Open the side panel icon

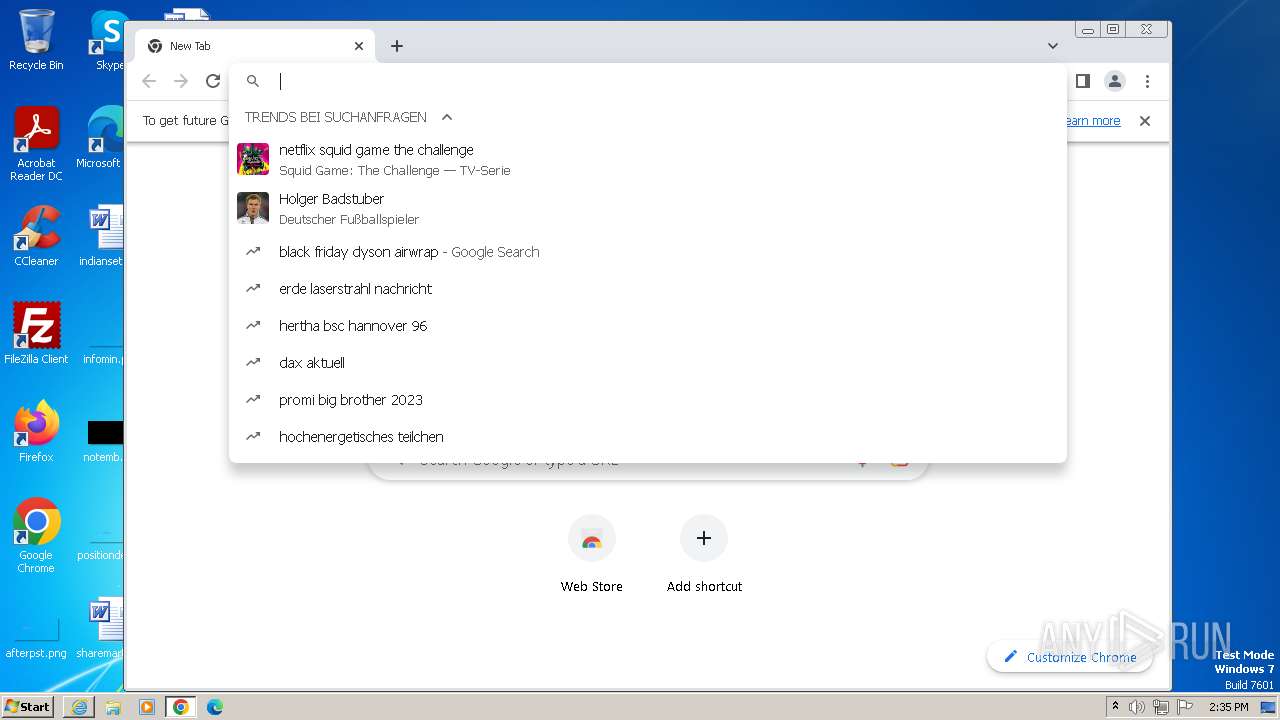(x=1082, y=81)
